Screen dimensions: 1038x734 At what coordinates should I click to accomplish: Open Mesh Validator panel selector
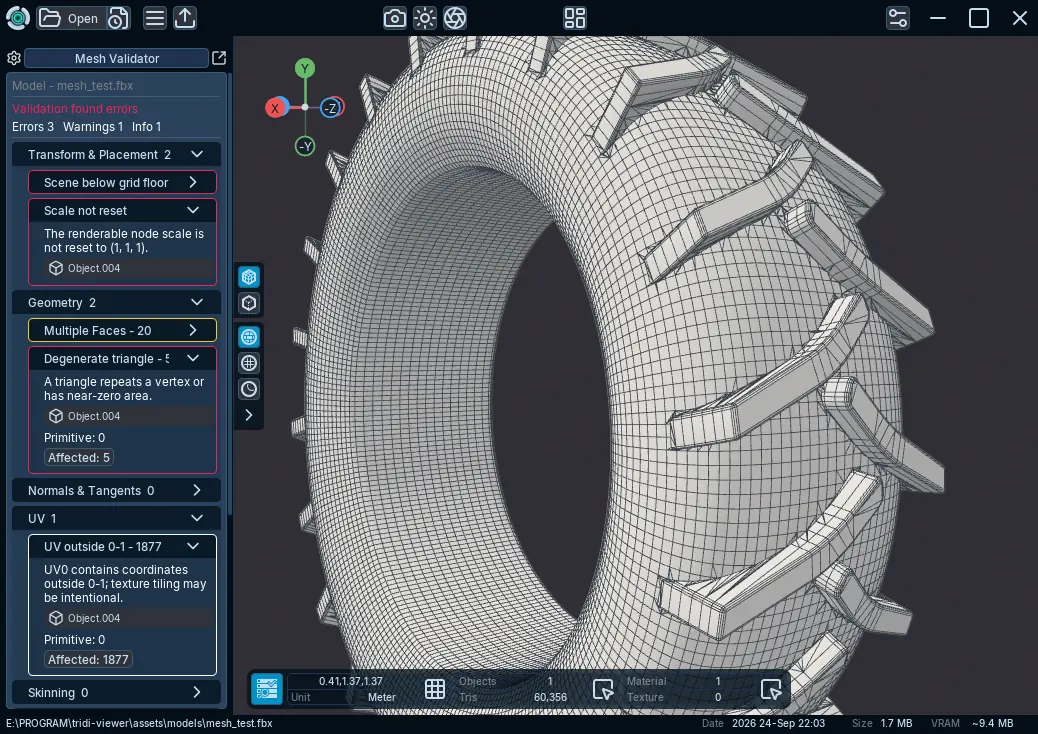(117, 58)
